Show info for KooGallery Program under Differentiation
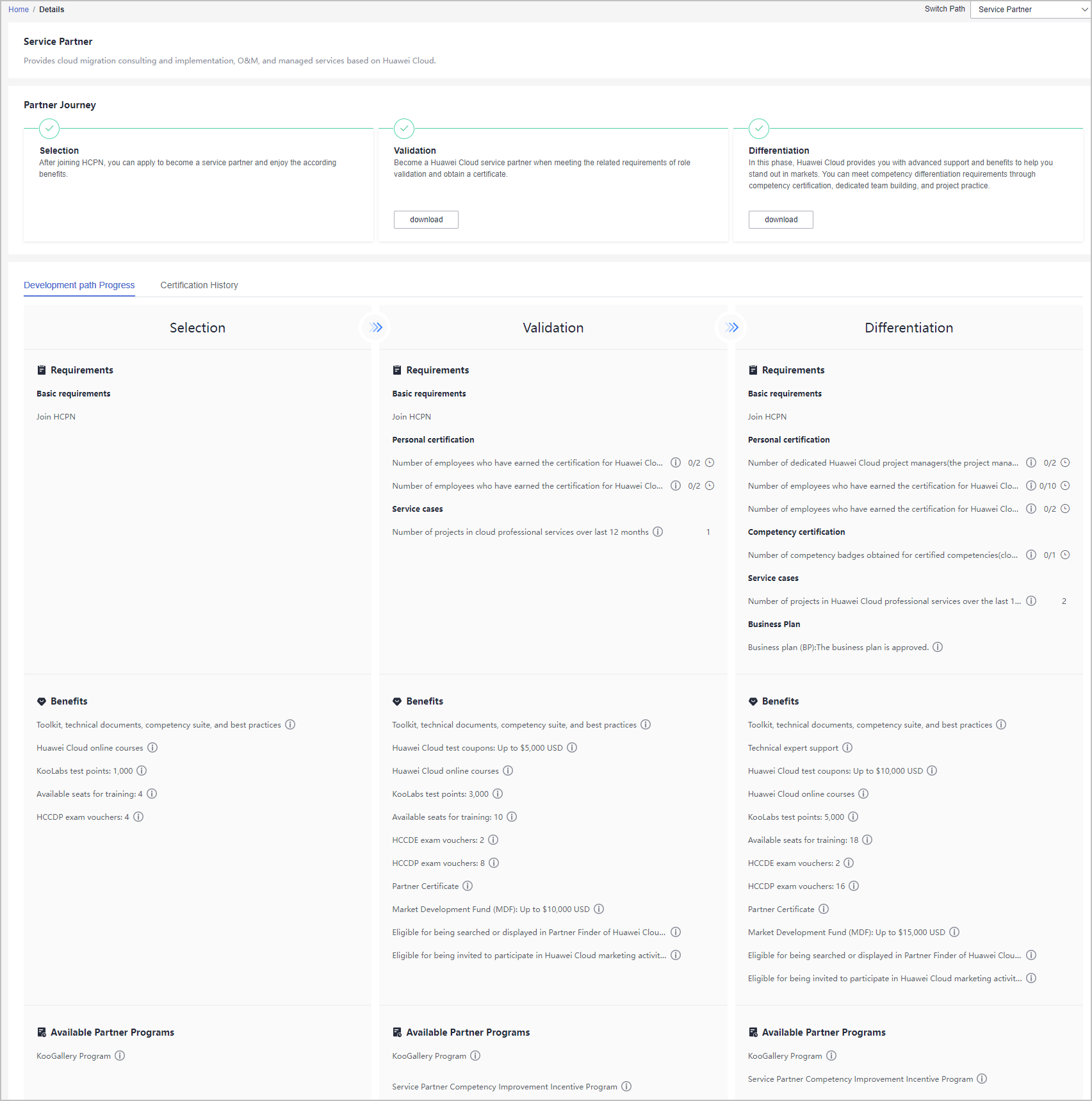The height and width of the screenshot is (1101, 1092). [831, 1056]
